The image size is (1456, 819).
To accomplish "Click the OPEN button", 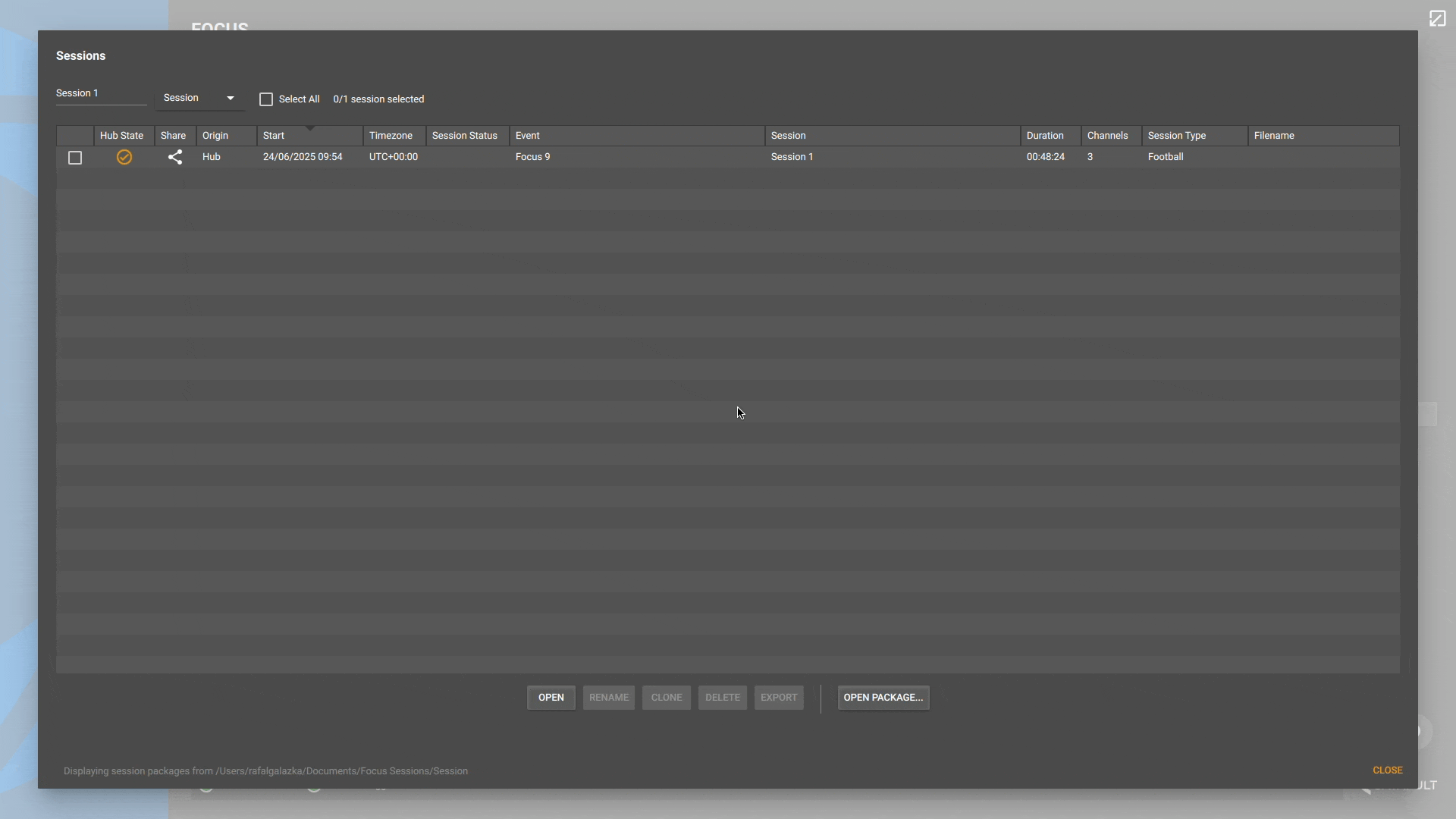I will tap(551, 698).
